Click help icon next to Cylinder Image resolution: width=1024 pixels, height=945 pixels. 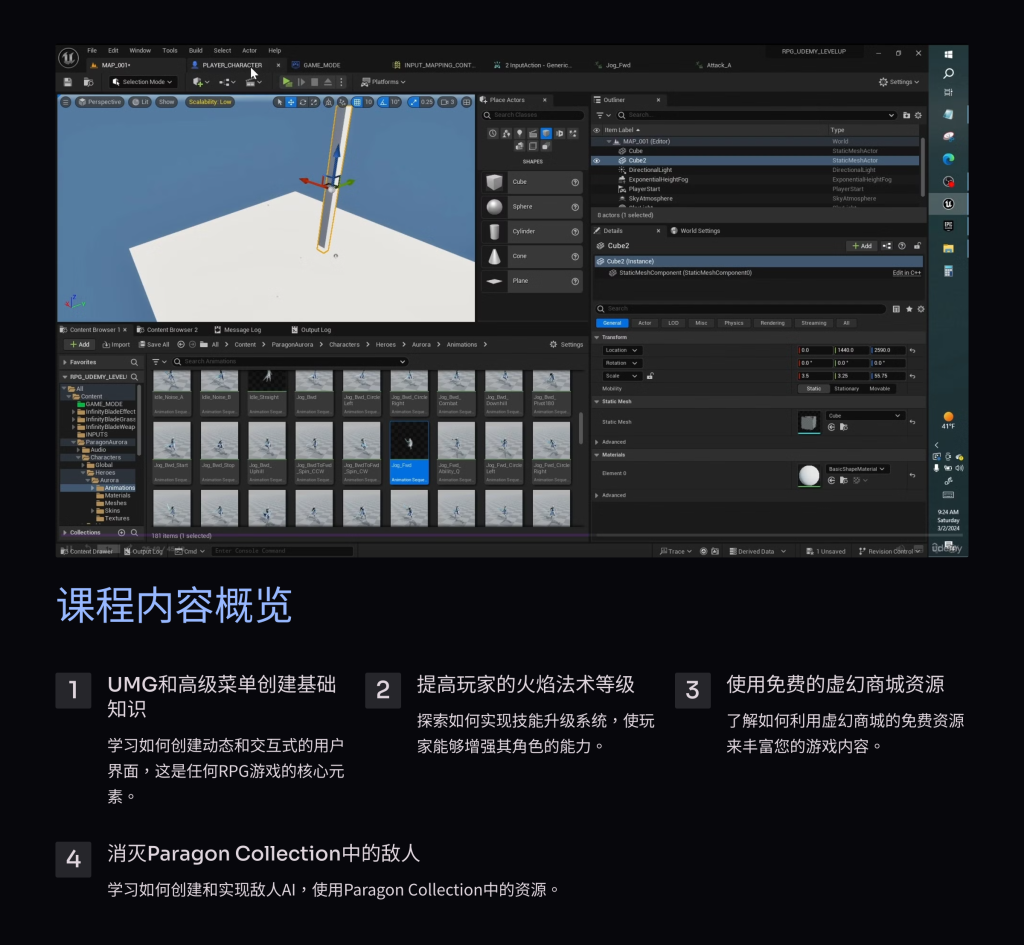click(x=575, y=232)
